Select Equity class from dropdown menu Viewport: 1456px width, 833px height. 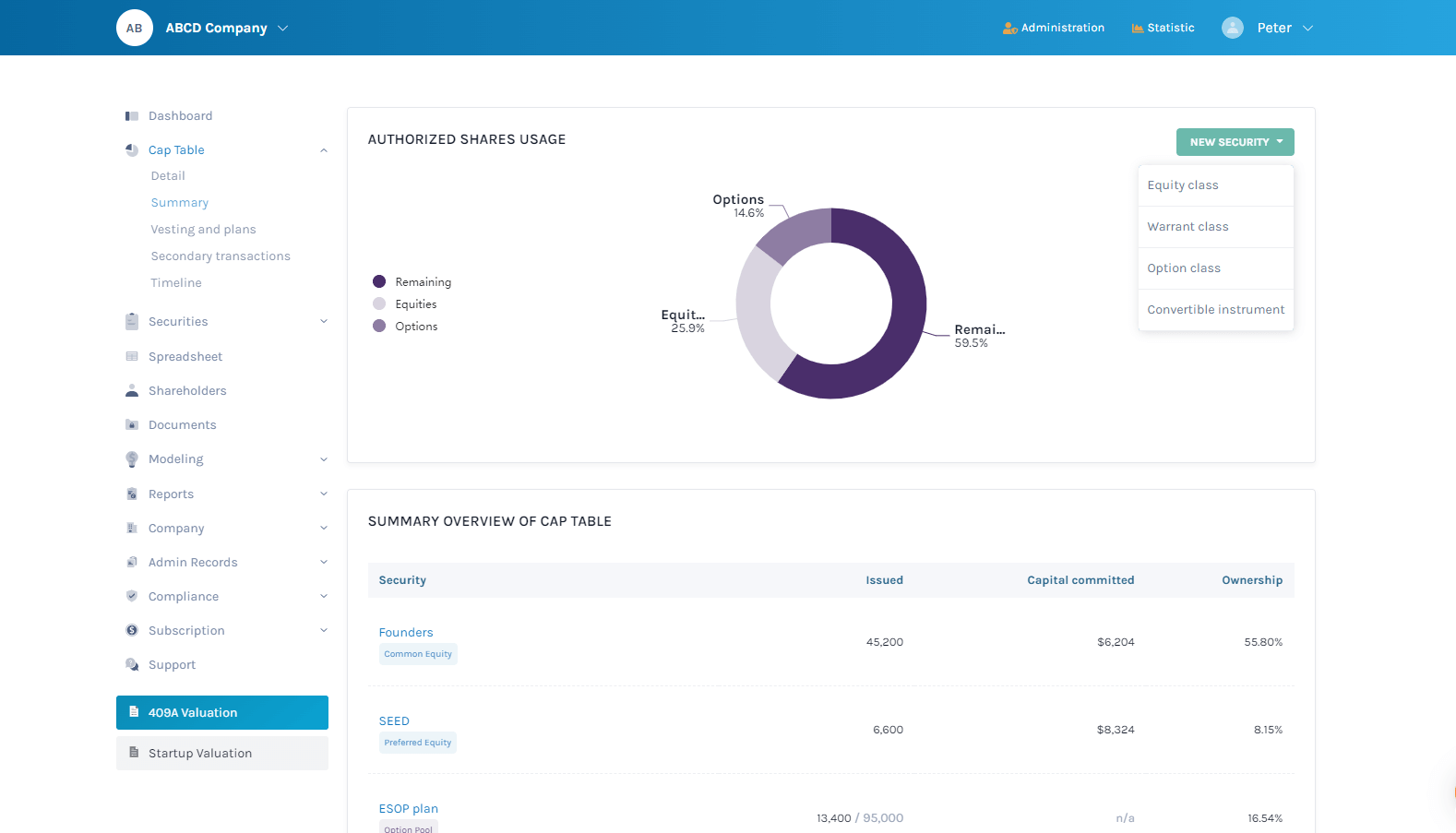point(1216,185)
